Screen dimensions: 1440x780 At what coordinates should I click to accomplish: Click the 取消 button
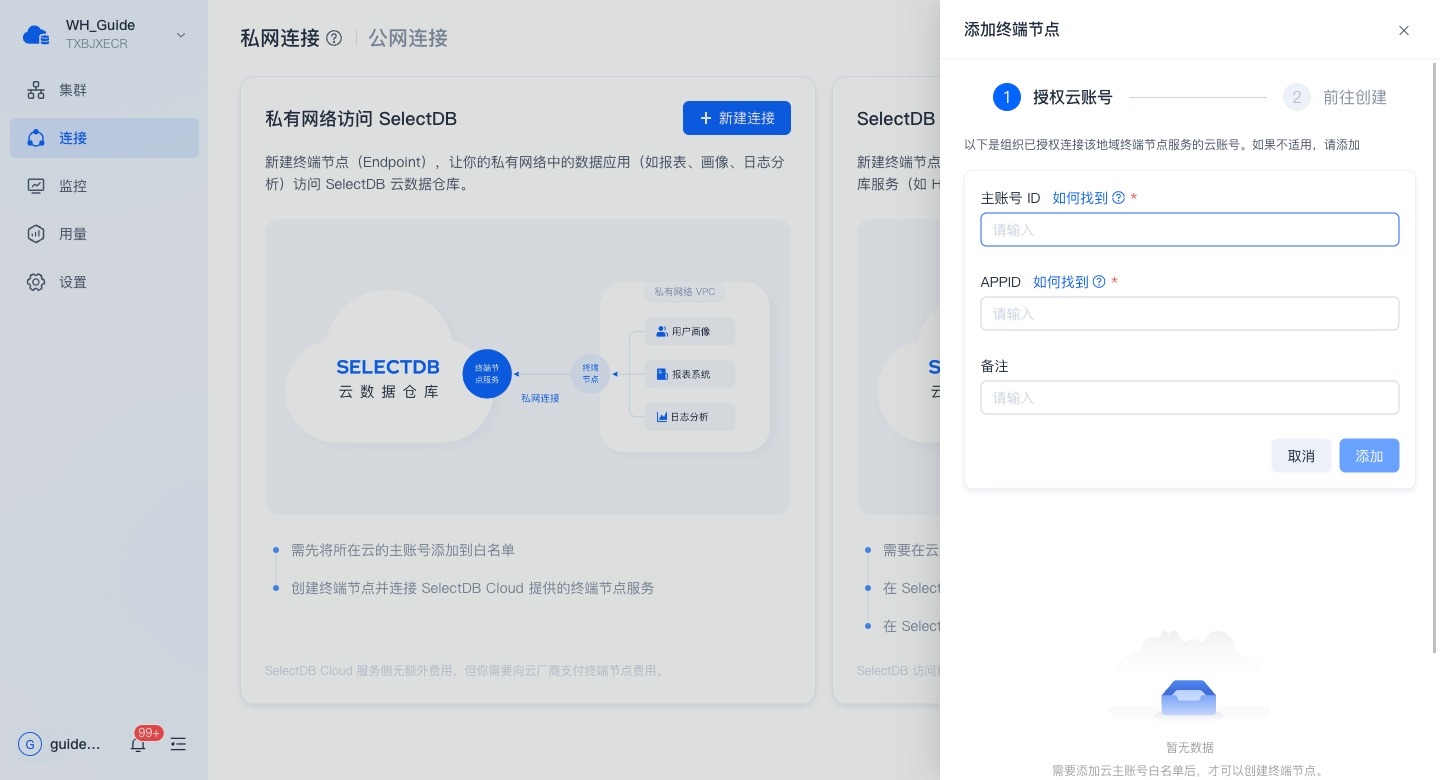pos(1301,455)
